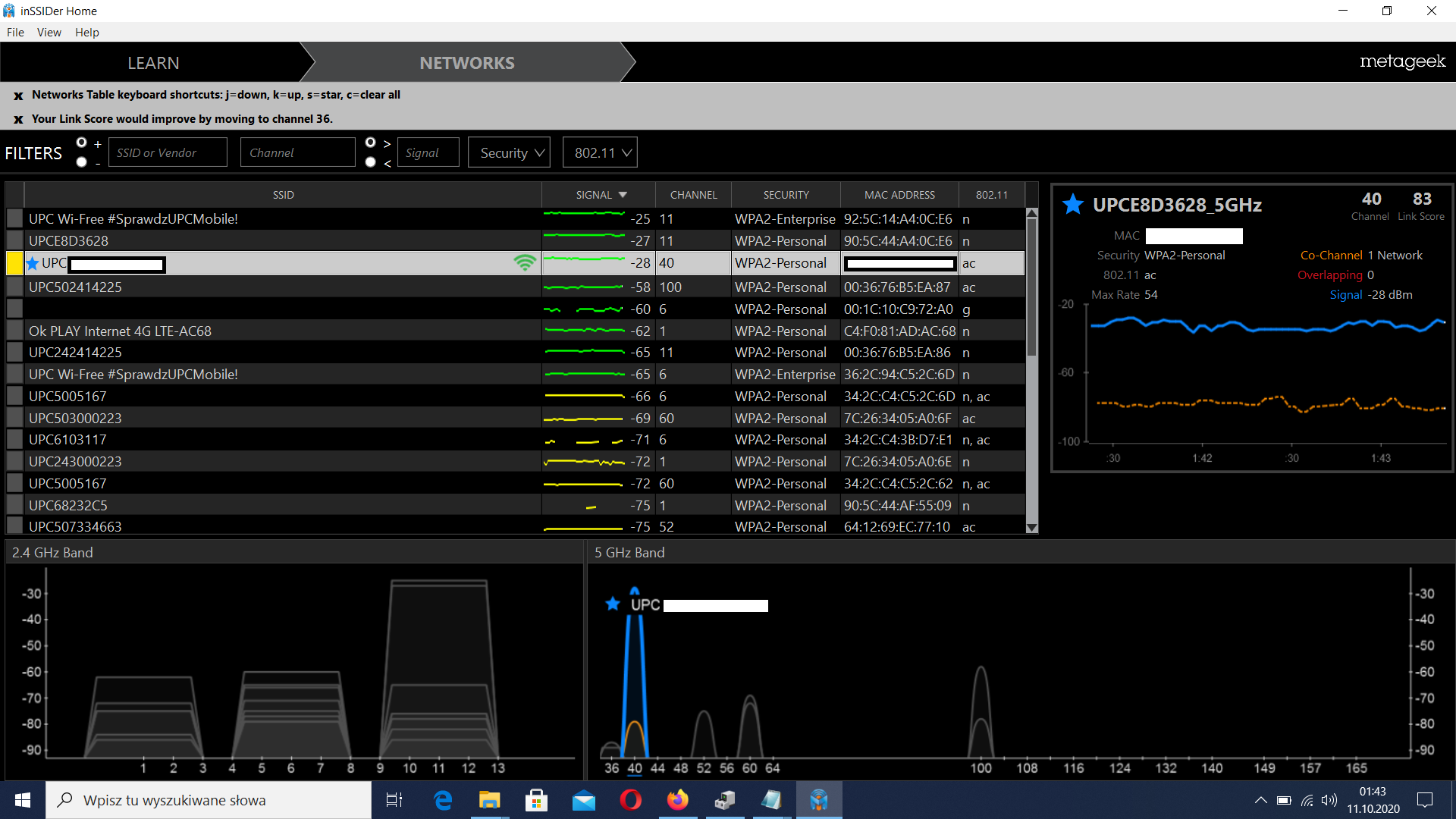Switch to the NETWORKS tab
The height and width of the screenshot is (819, 1456).
(467, 63)
